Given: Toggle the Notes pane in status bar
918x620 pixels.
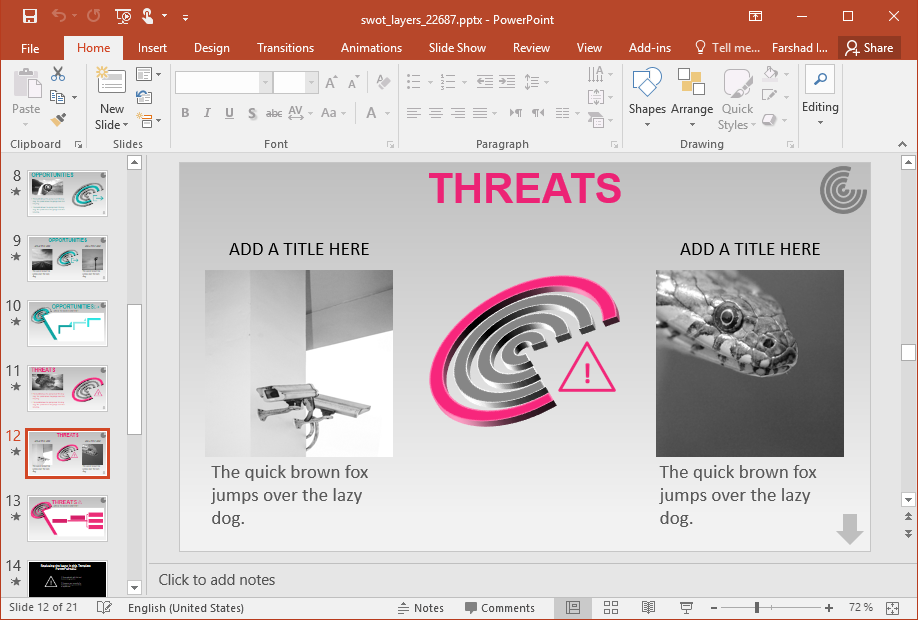Looking at the screenshot, I should [x=421, y=608].
